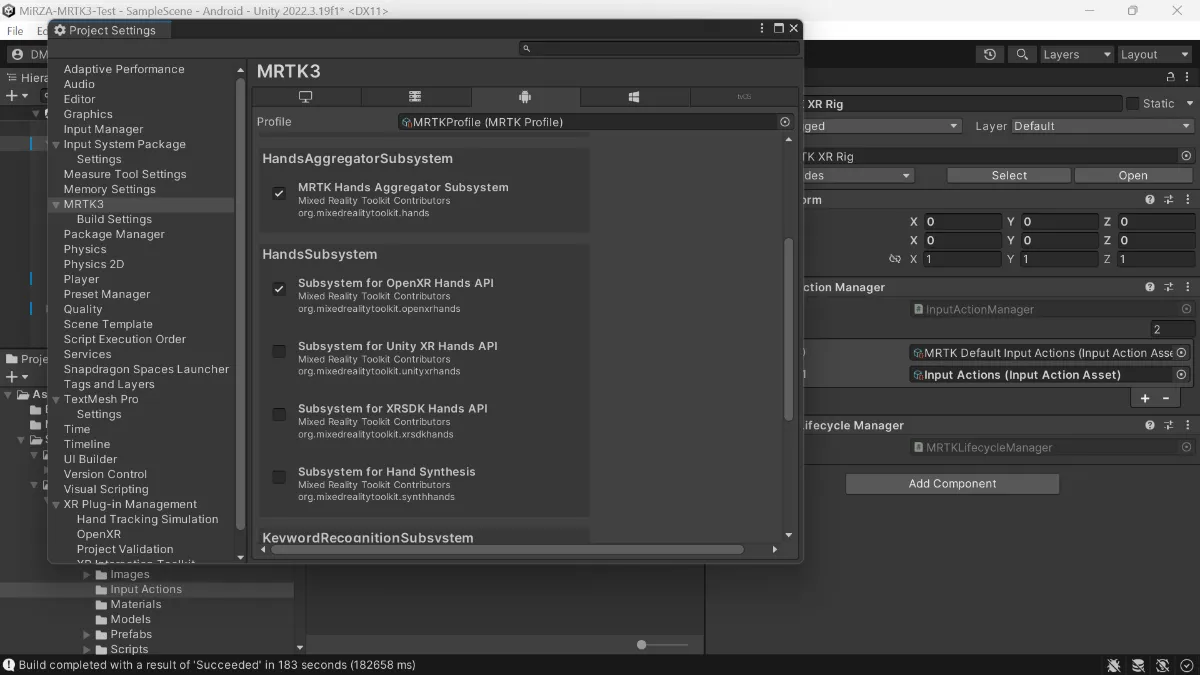Toggle the Inspector lock icon
Viewport: 1200px width, 675px height.
click(x=1171, y=78)
